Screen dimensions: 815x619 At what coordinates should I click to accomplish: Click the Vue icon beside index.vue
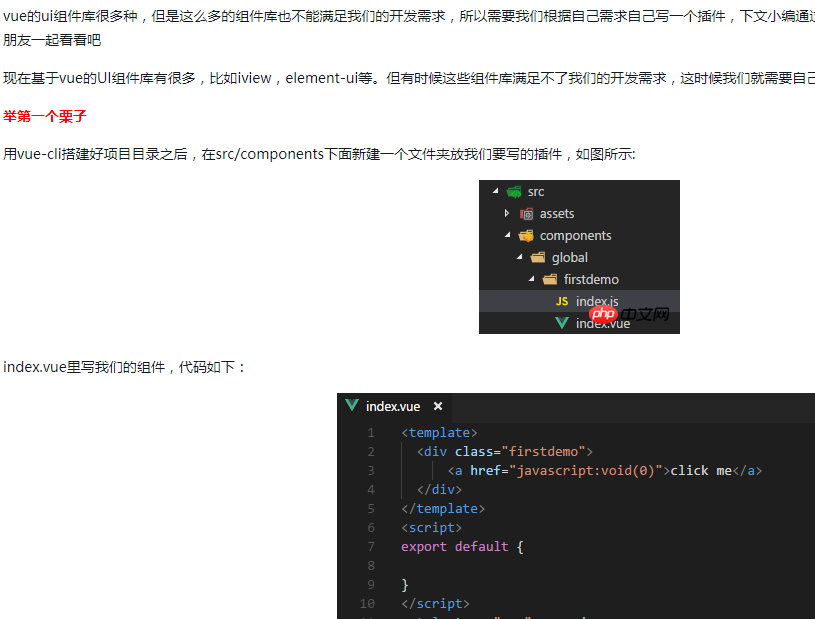pos(561,322)
